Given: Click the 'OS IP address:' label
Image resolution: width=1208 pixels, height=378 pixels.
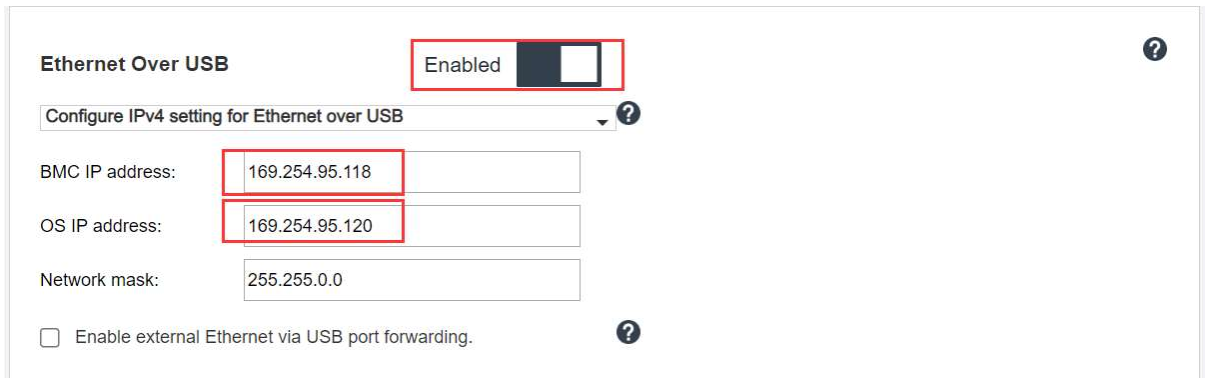Looking at the screenshot, I should 100,226.
